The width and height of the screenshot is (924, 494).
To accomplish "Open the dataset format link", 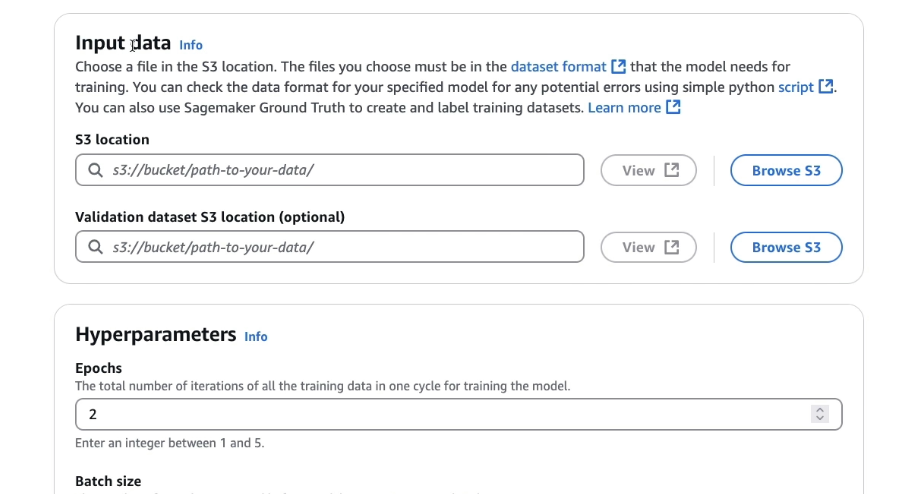I will (558, 67).
